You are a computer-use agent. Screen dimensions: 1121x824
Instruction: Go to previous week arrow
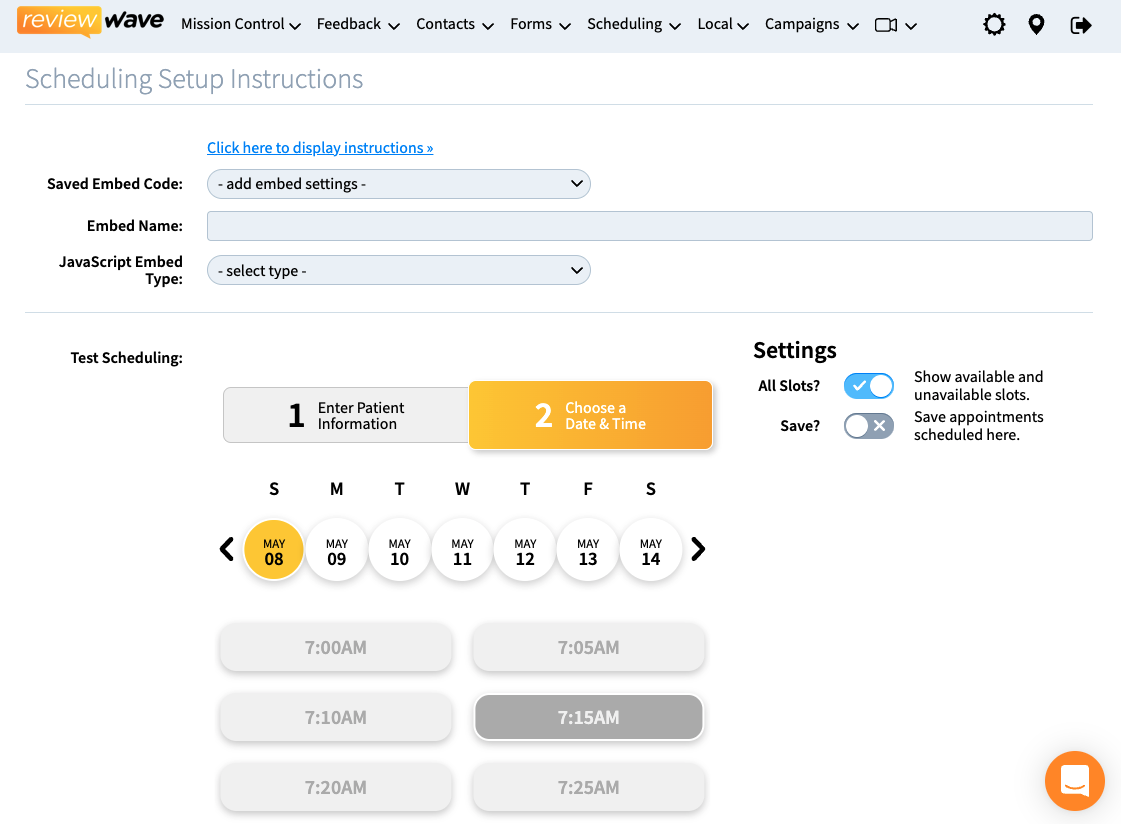point(227,549)
